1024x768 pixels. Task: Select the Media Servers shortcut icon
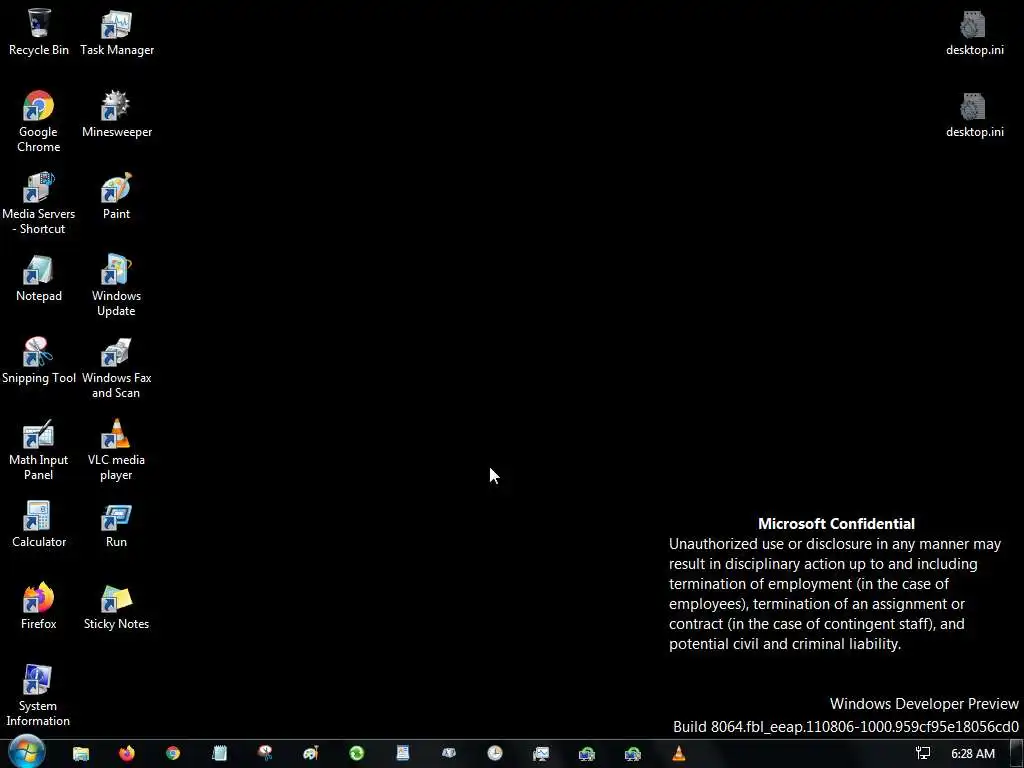[x=39, y=203]
